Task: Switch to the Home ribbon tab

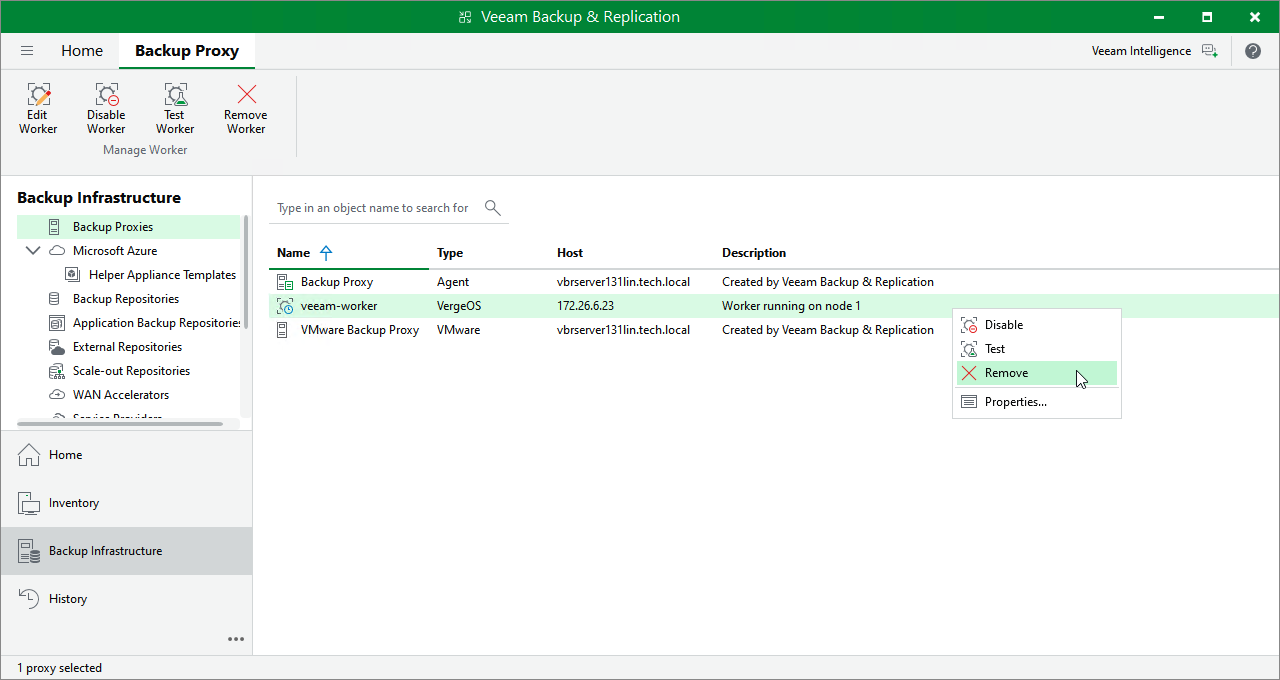Action: [x=82, y=51]
